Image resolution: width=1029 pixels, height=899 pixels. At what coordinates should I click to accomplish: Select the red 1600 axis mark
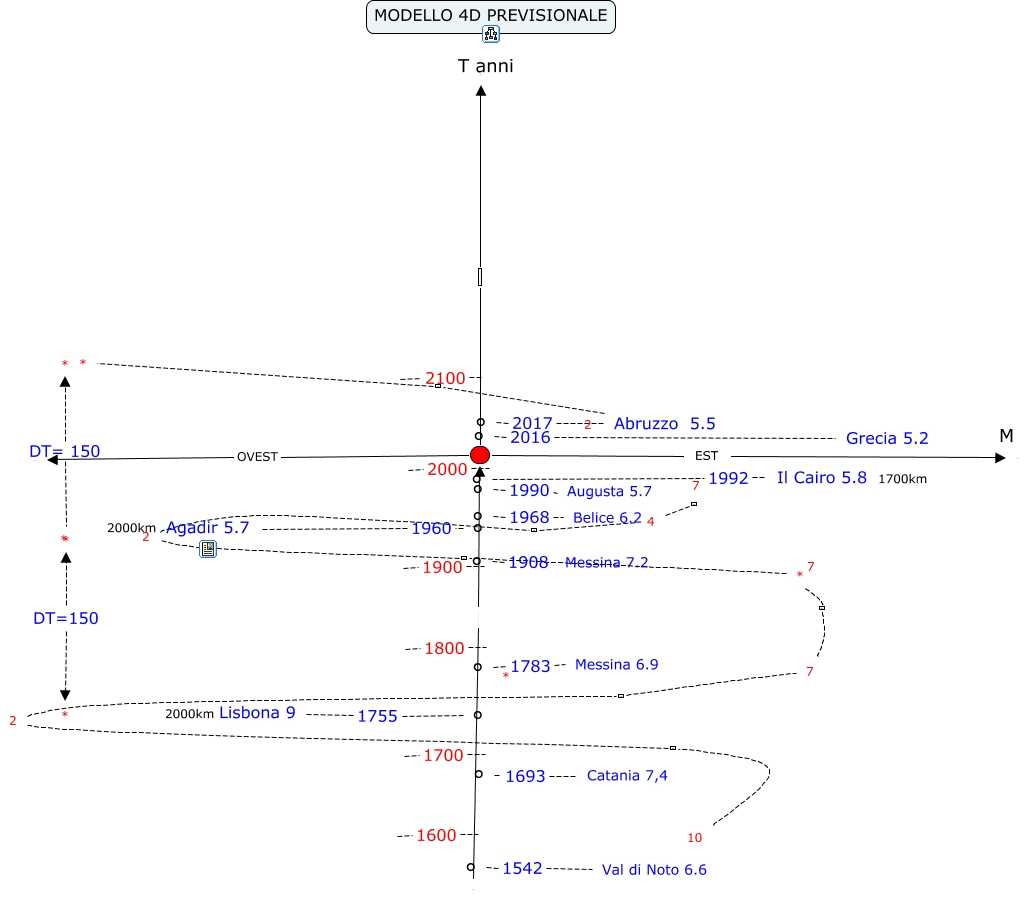pos(436,835)
